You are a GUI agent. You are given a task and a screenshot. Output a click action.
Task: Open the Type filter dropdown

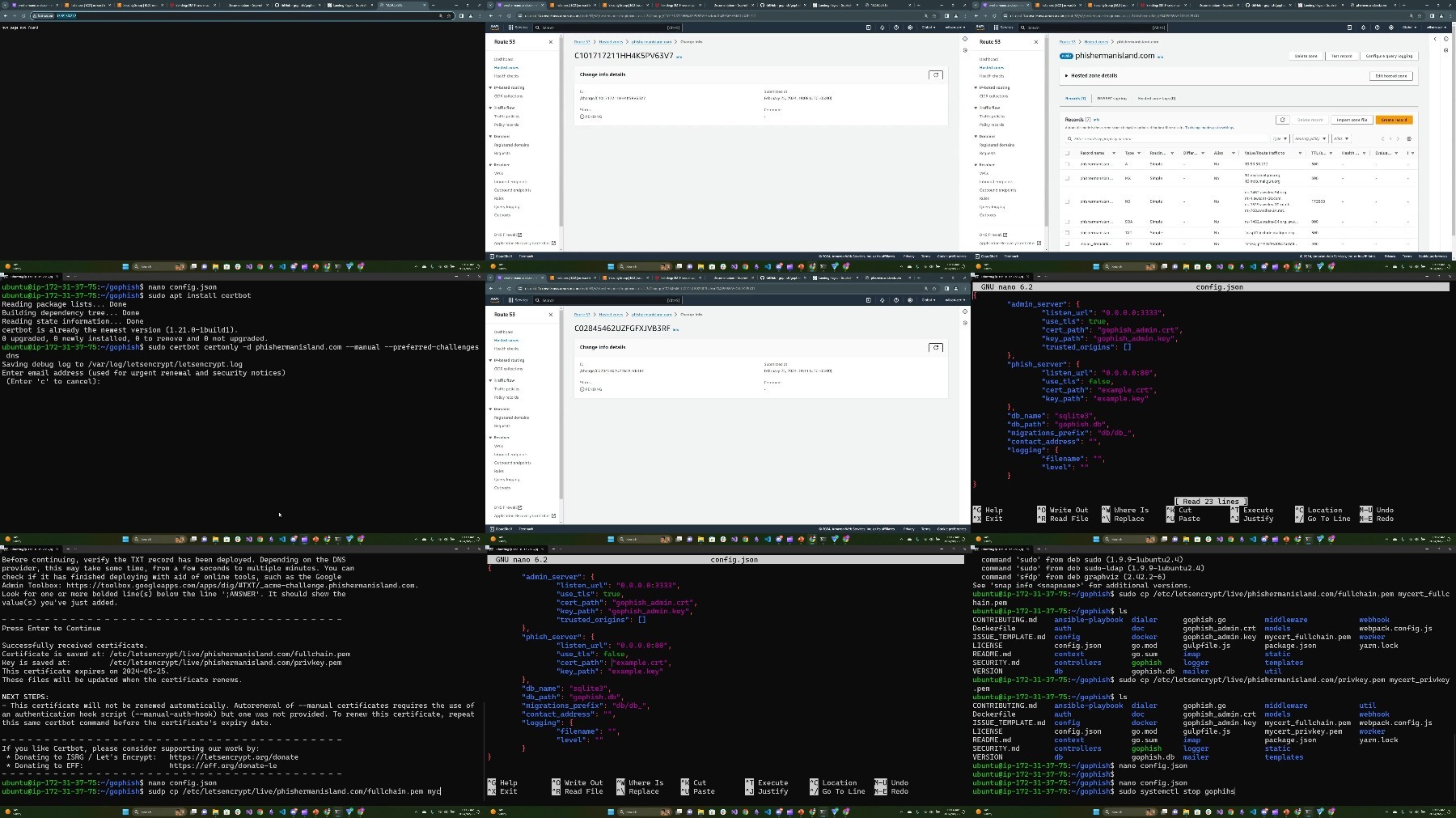point(1280,138)
